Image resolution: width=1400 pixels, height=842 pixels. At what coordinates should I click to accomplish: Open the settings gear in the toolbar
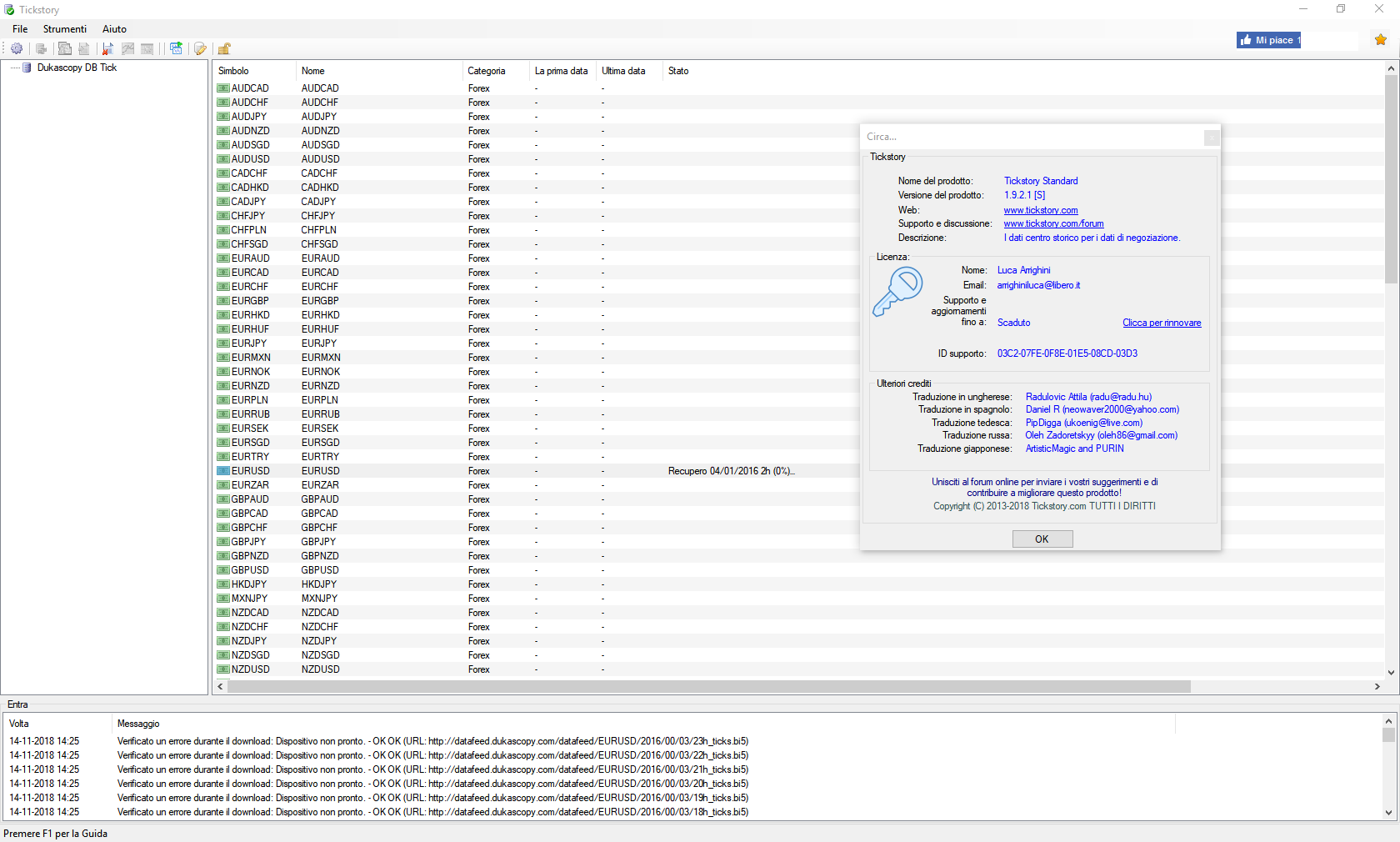tap(17, 48)
